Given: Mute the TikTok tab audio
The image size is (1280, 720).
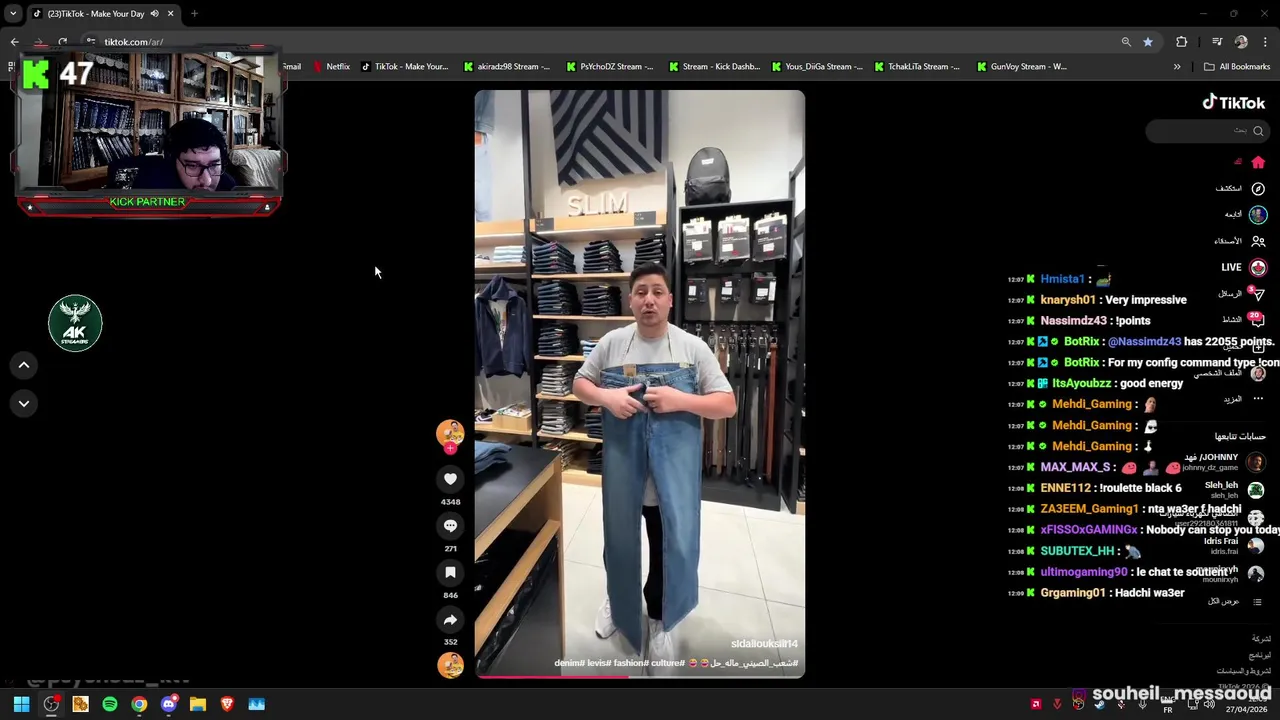Looking at the screenshot, I should point(154,13).
